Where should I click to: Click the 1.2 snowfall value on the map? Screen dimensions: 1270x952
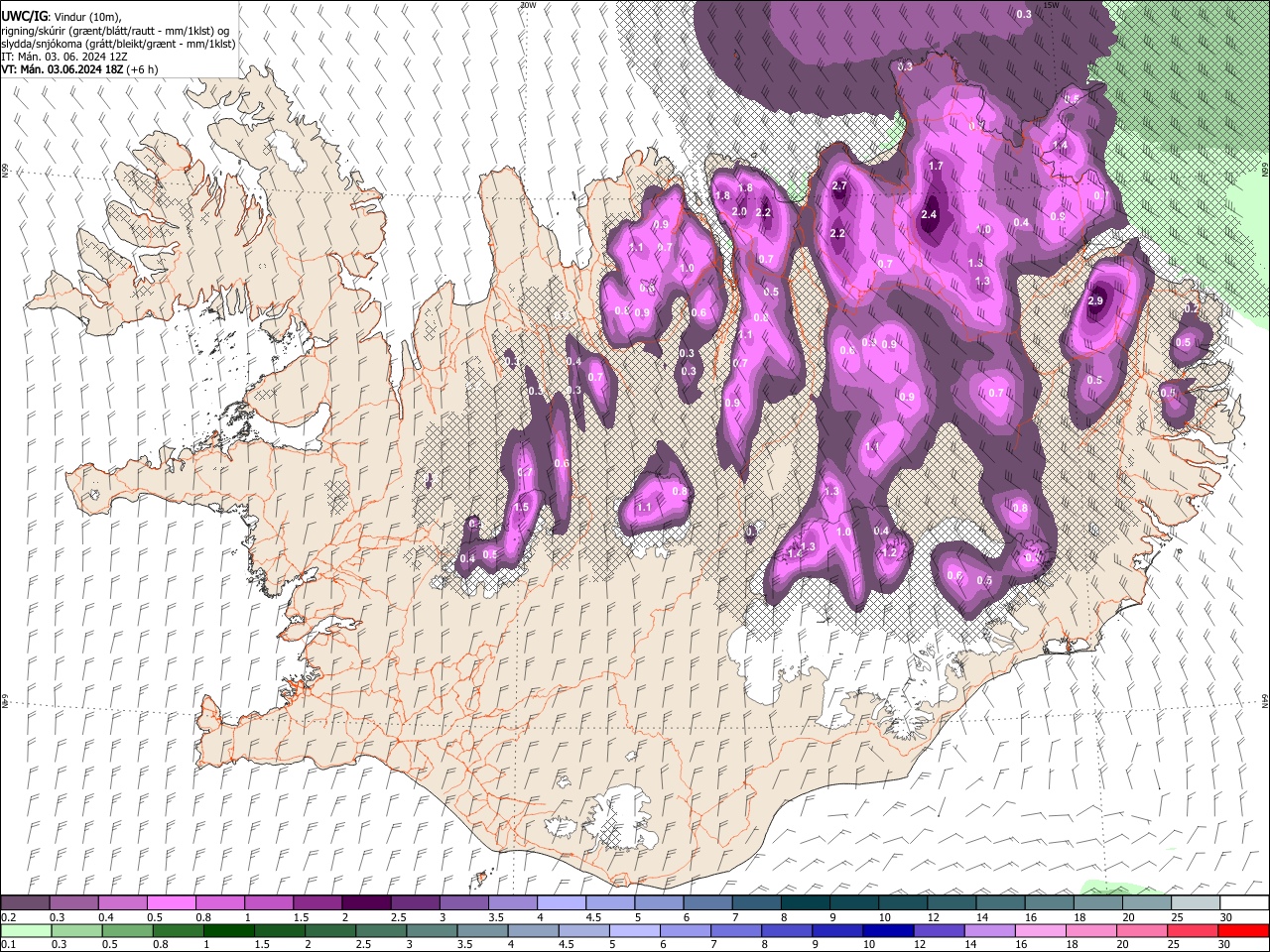point(890,552)
